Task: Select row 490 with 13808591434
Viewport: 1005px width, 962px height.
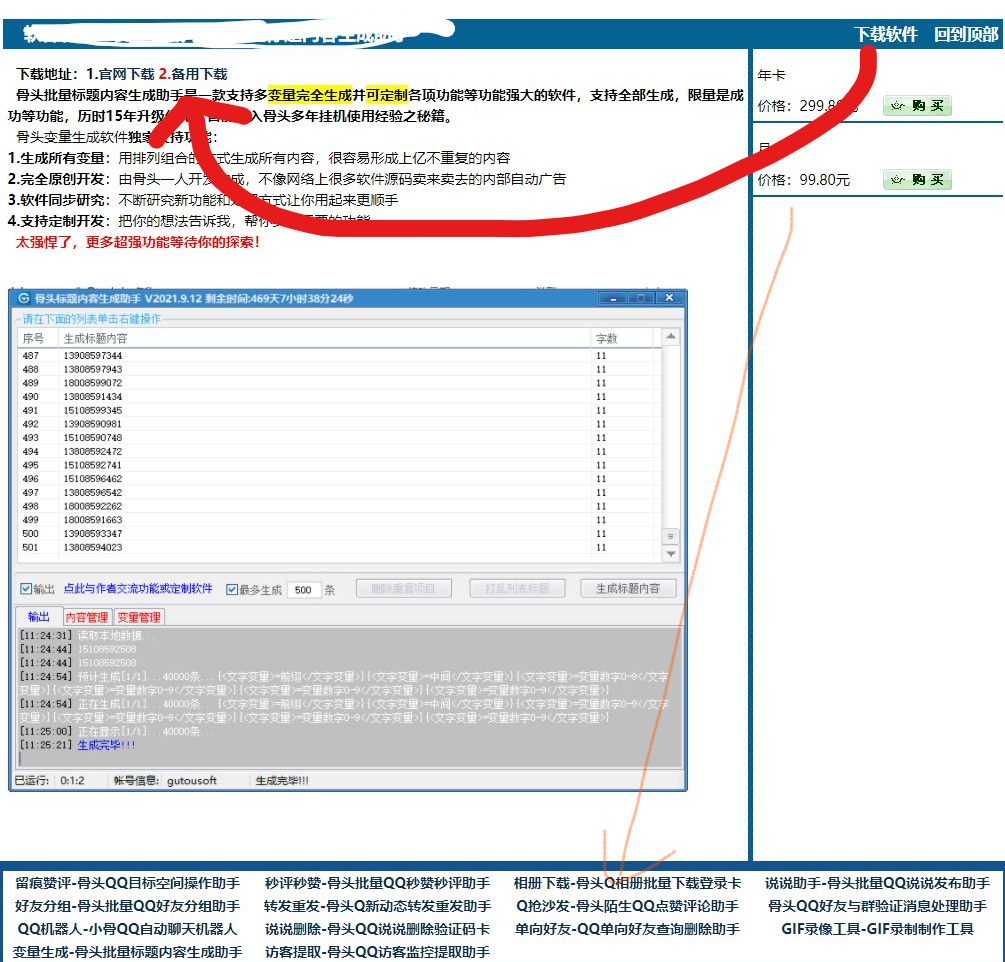Action: (338, 397)
